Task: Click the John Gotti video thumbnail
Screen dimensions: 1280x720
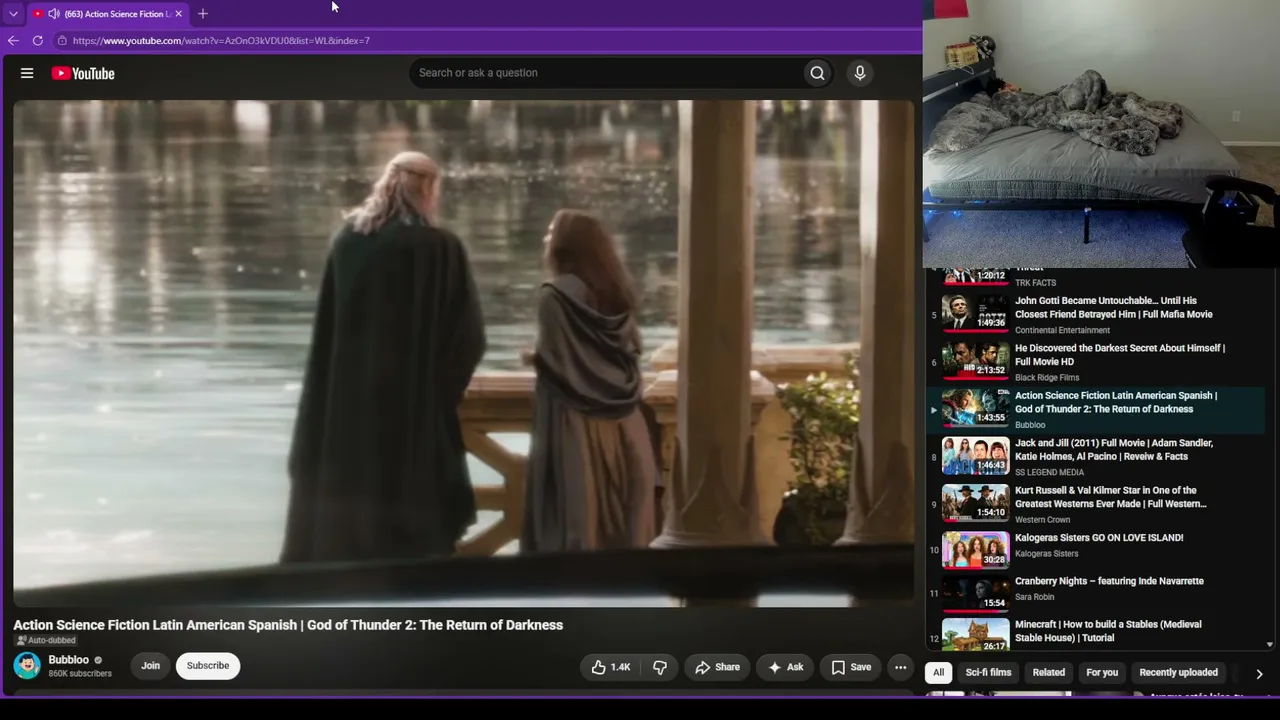Action: click(x=975, y=313)
